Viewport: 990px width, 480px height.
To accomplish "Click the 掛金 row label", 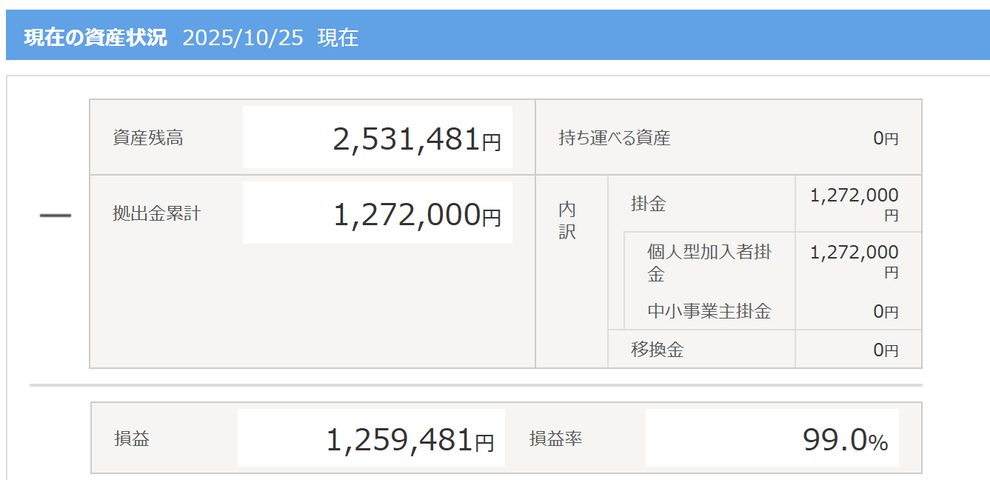I will [x=648, y=204].
